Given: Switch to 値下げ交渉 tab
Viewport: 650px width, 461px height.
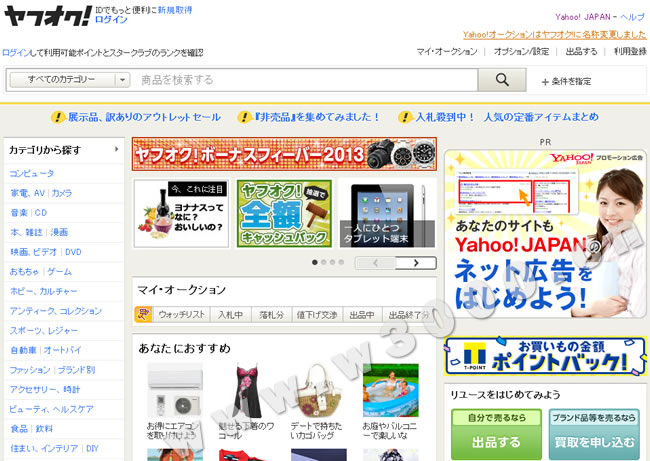Looking at the screenshot, I should [x=317, y=315].
